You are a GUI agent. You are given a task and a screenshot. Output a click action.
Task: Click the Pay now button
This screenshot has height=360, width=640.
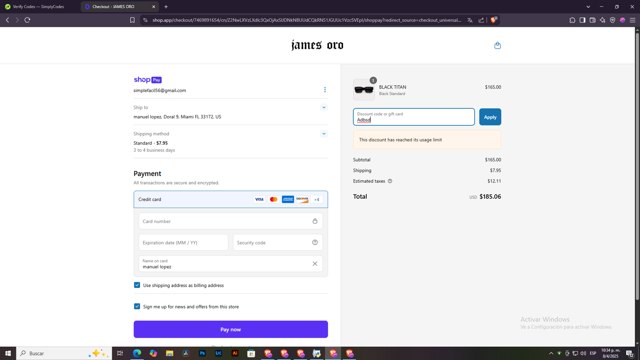(x=231, y=329)
